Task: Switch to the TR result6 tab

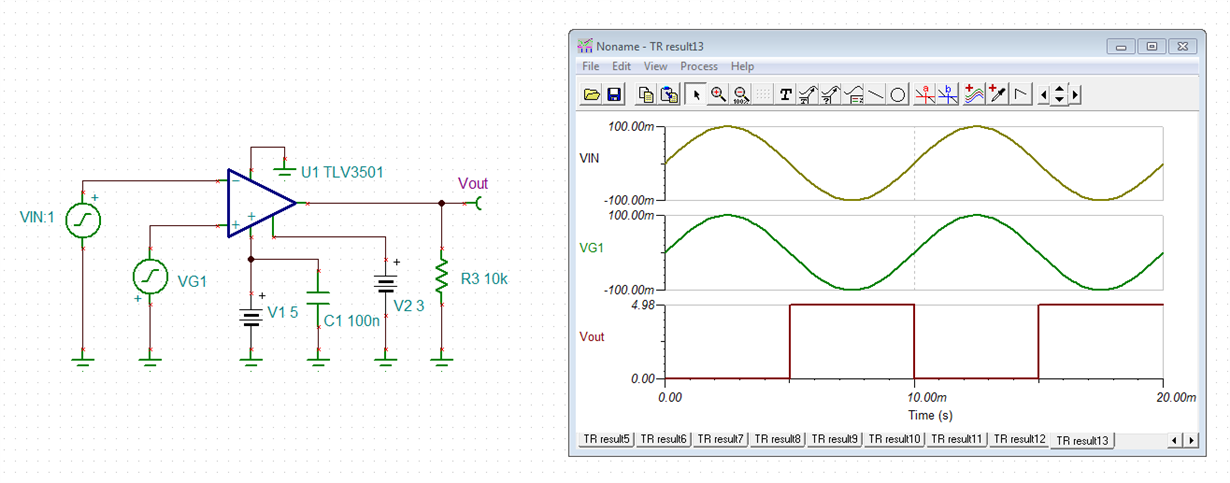Action: [x=664, y=439]
